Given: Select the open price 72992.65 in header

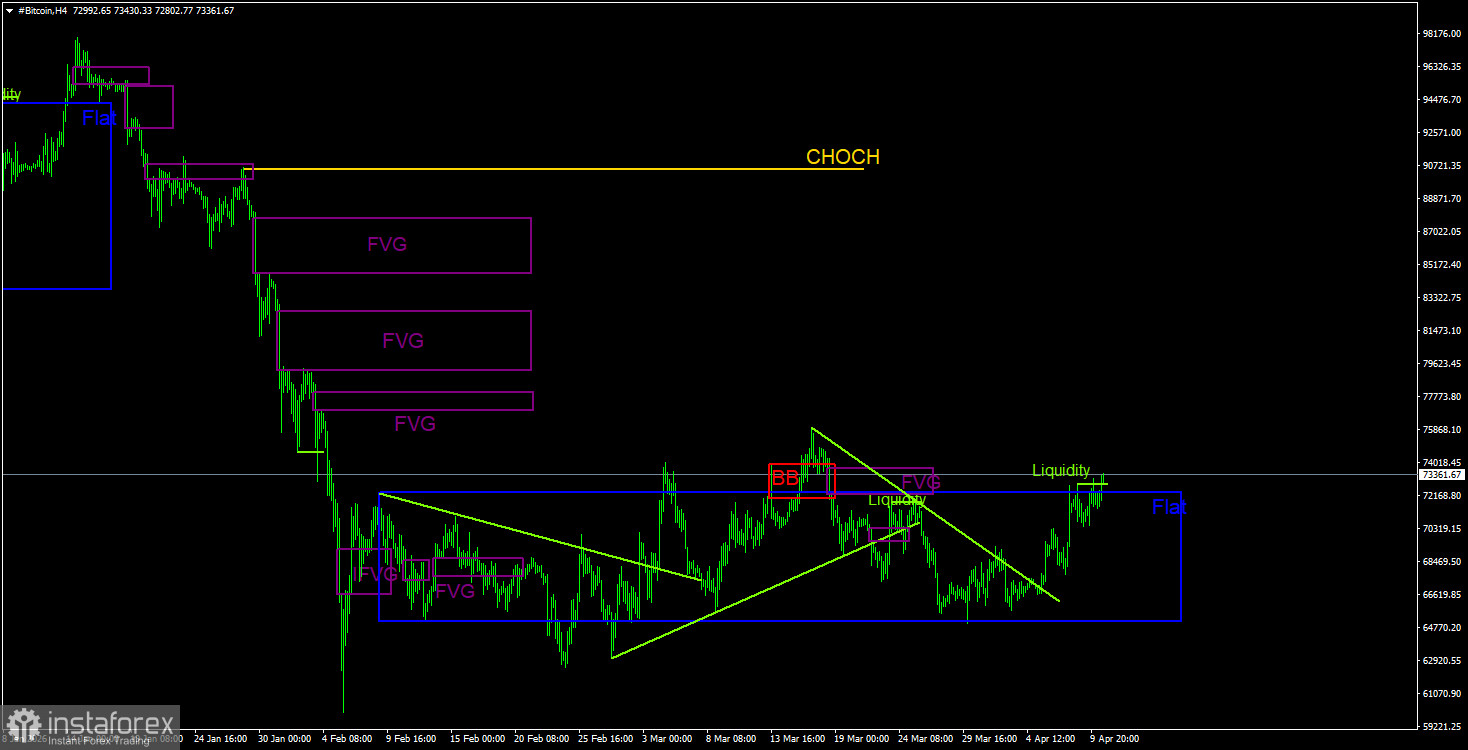Looking at the screenshot, I should tap(91, 10).
